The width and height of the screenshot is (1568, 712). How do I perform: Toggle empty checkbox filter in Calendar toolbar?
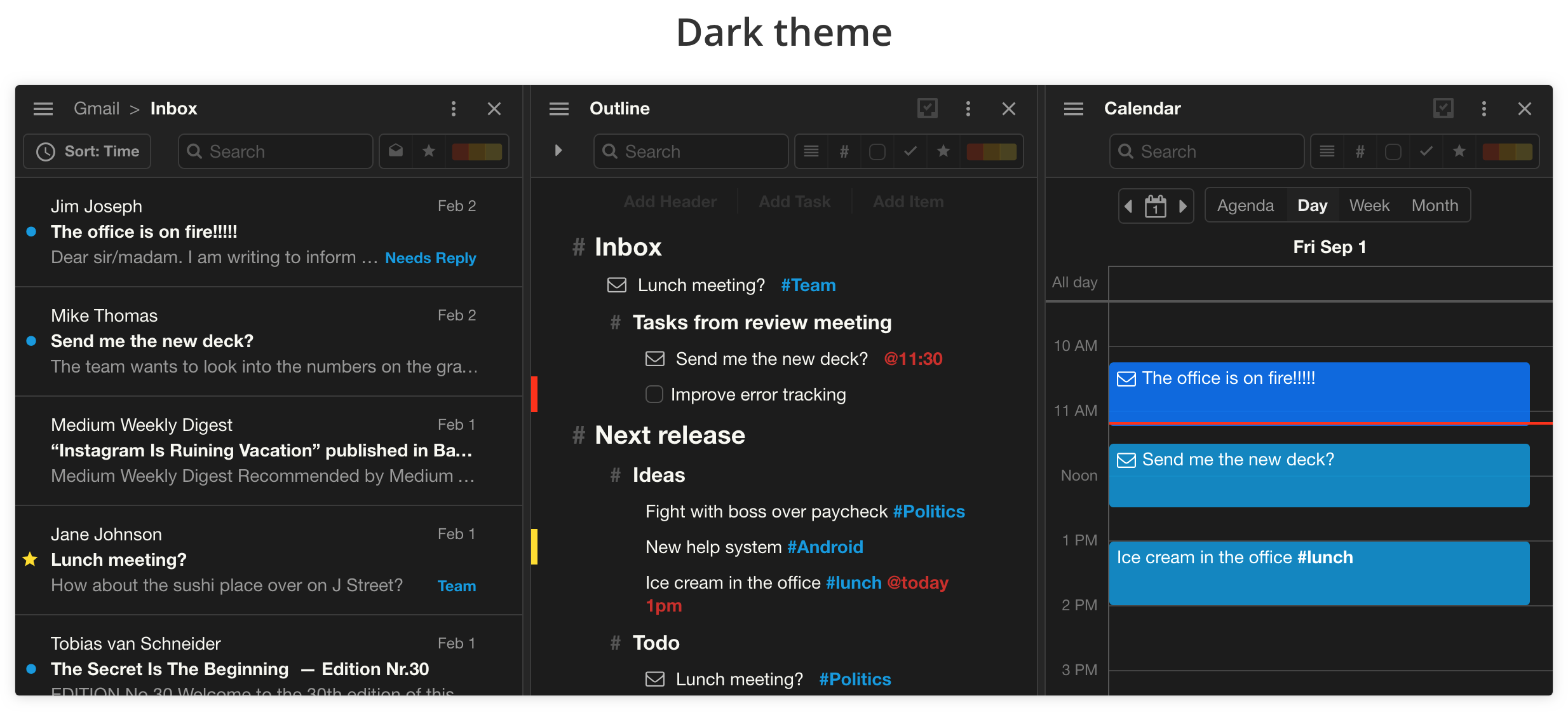(1393, 151)
